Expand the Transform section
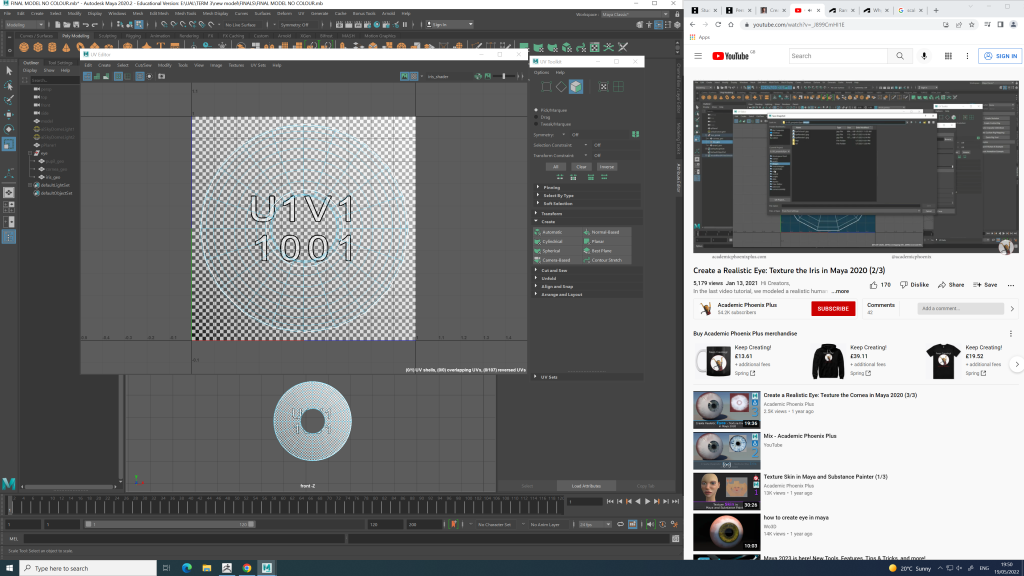This screenshot has height=576, width=1024. tap(586, 214)
